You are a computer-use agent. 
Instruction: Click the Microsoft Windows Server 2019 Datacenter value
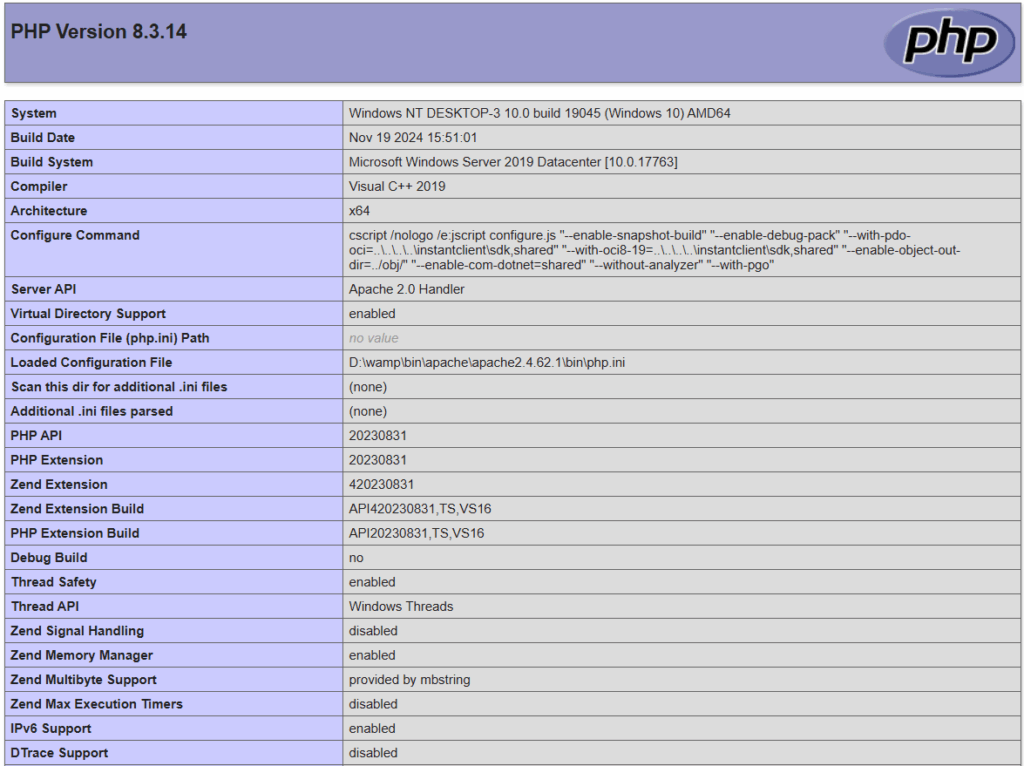click(x=513, y=162)
